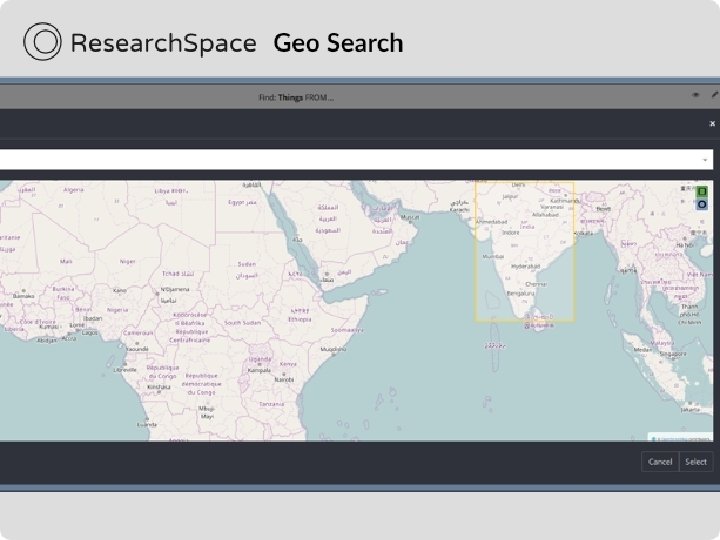Image resolution: width=720 pixels, height=540 pixels.
Task: Open the dropdown arrow of the white field
Action: click(x=705, y=160)
